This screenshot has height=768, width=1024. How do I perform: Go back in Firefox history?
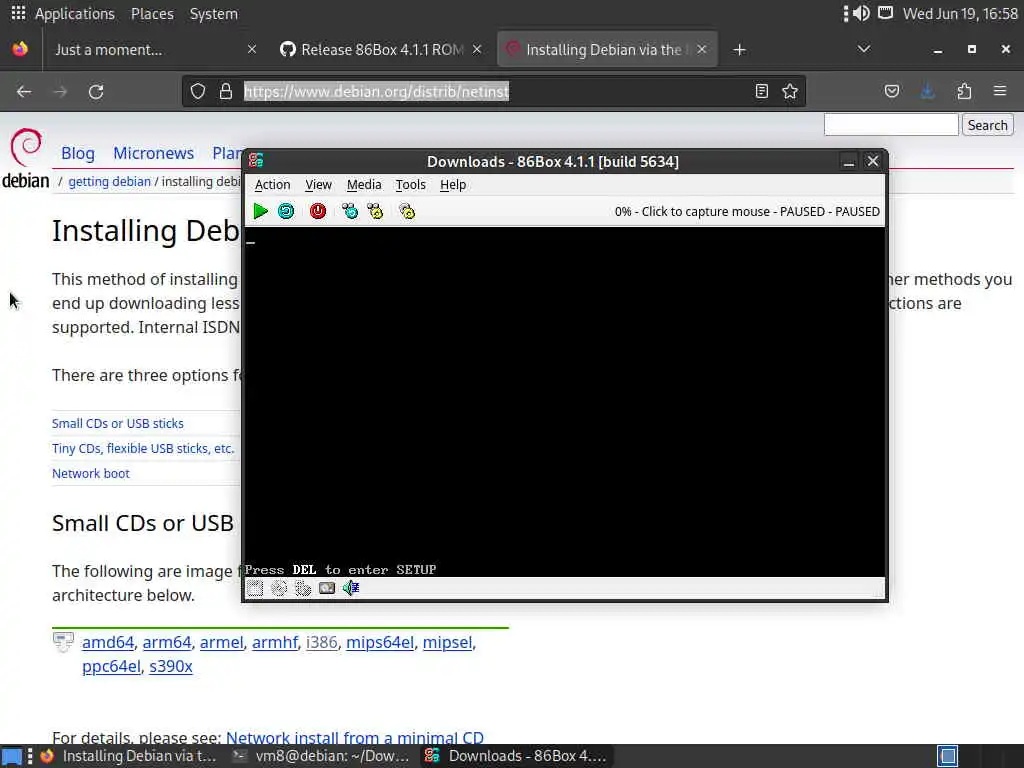(x=24, y=91)
